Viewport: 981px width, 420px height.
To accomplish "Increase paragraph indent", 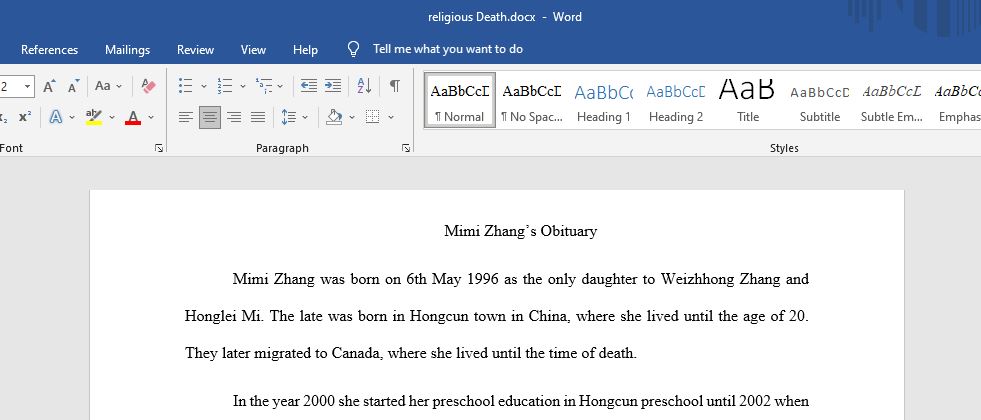I will pyautogui.click(x=333, y=86).
